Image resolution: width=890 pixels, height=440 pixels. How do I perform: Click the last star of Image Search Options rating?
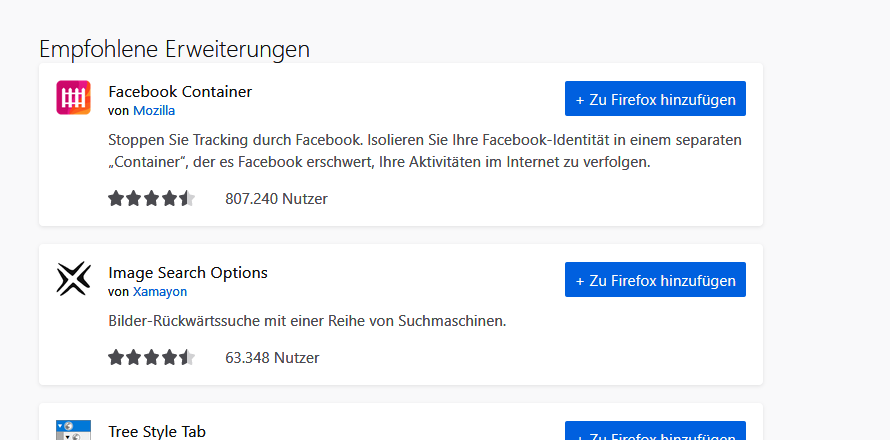pos(187,357)
